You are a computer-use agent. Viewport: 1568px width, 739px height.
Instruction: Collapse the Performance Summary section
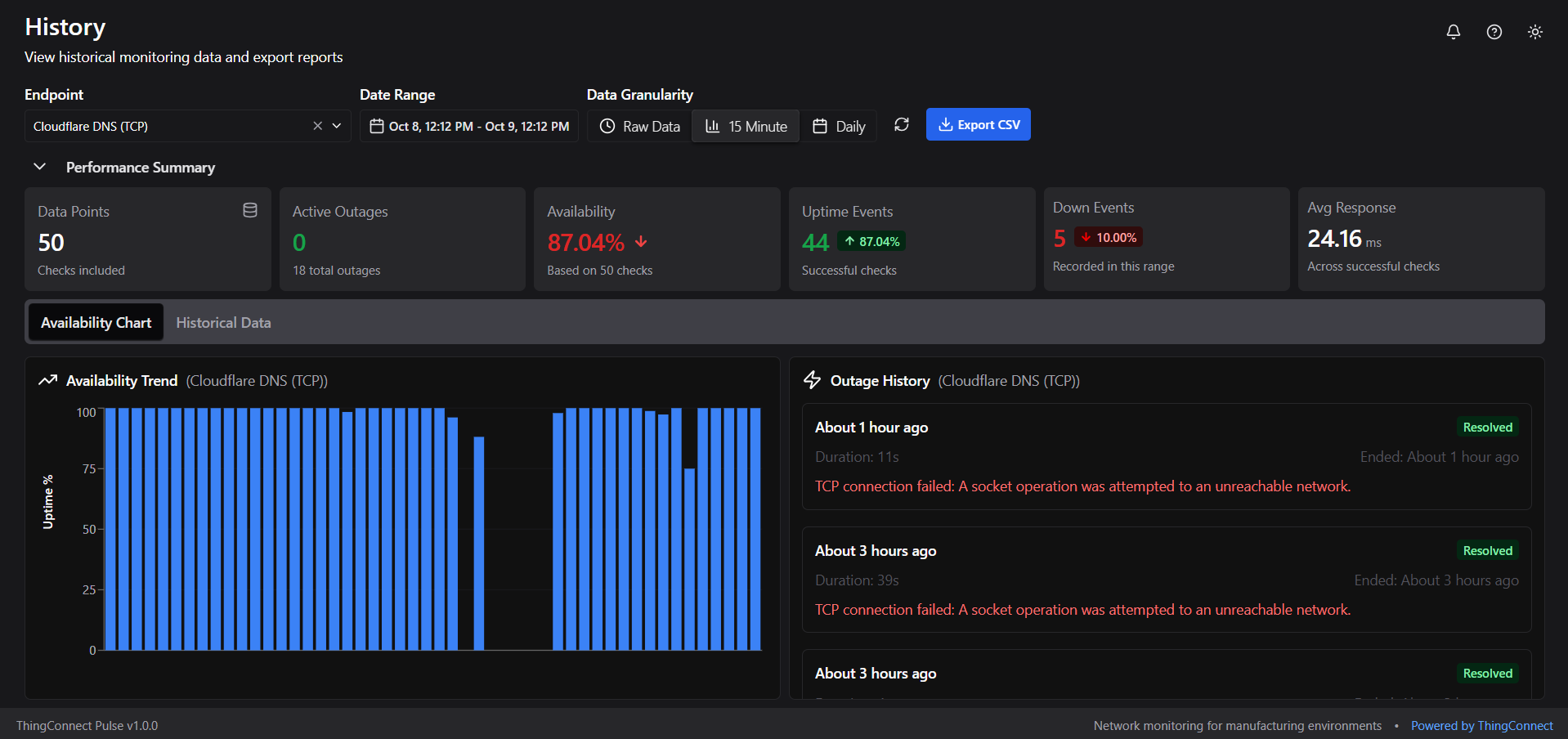[39, 167]
